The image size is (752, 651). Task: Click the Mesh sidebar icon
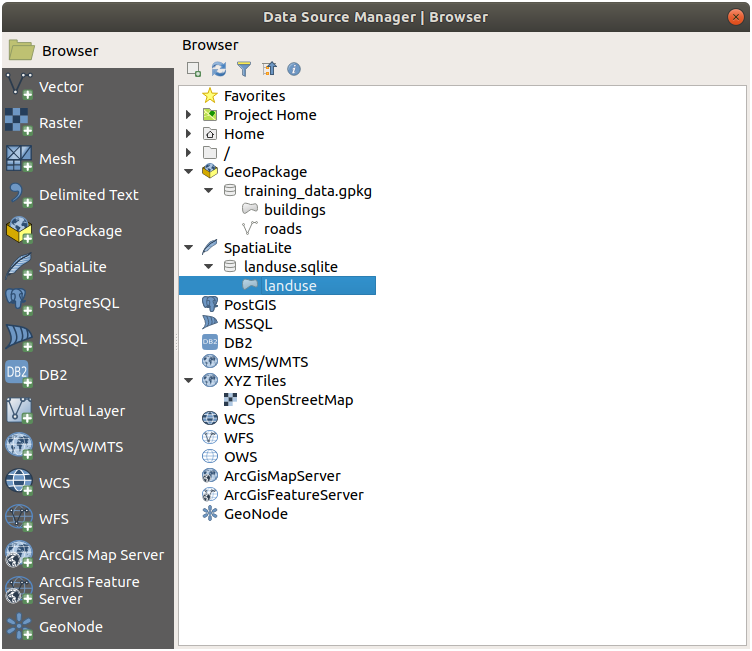coord(20,159)
